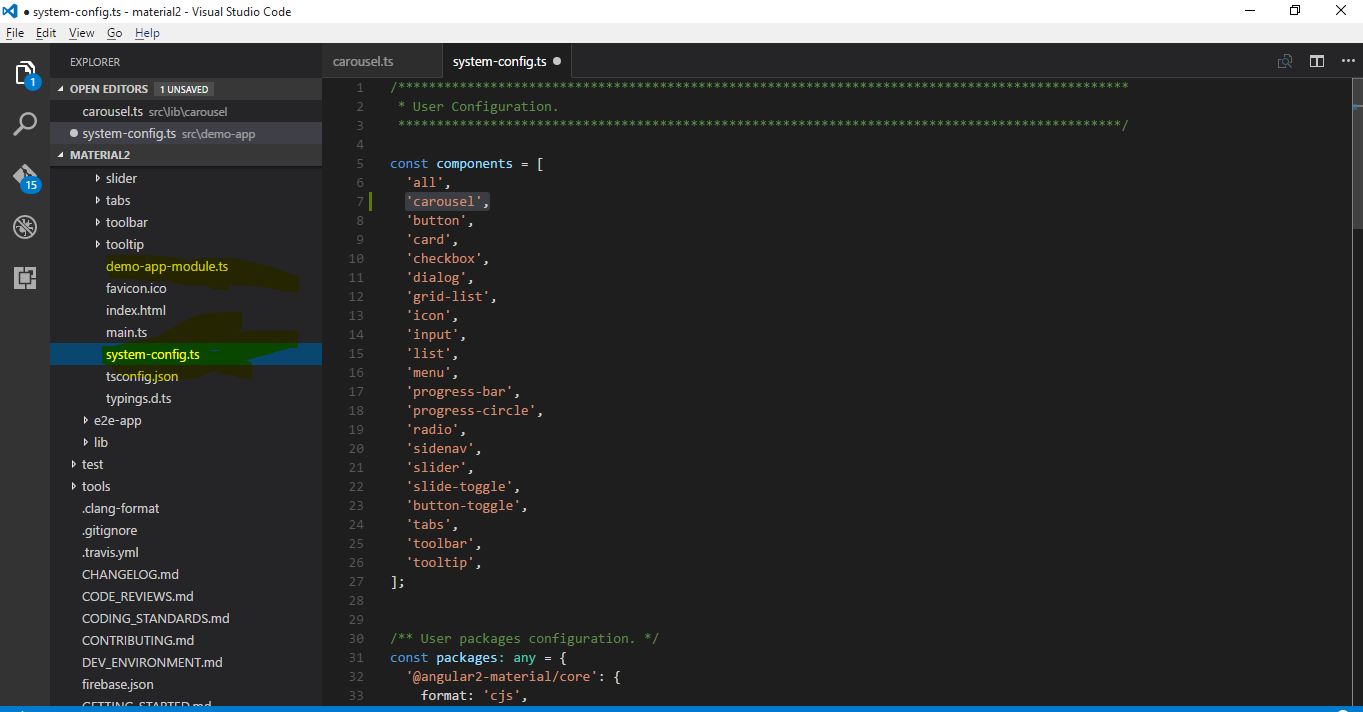Click the 'packages' variable on line 31
The height and width of the screenshot is (712, 1363).
click(x=466, y=657)
